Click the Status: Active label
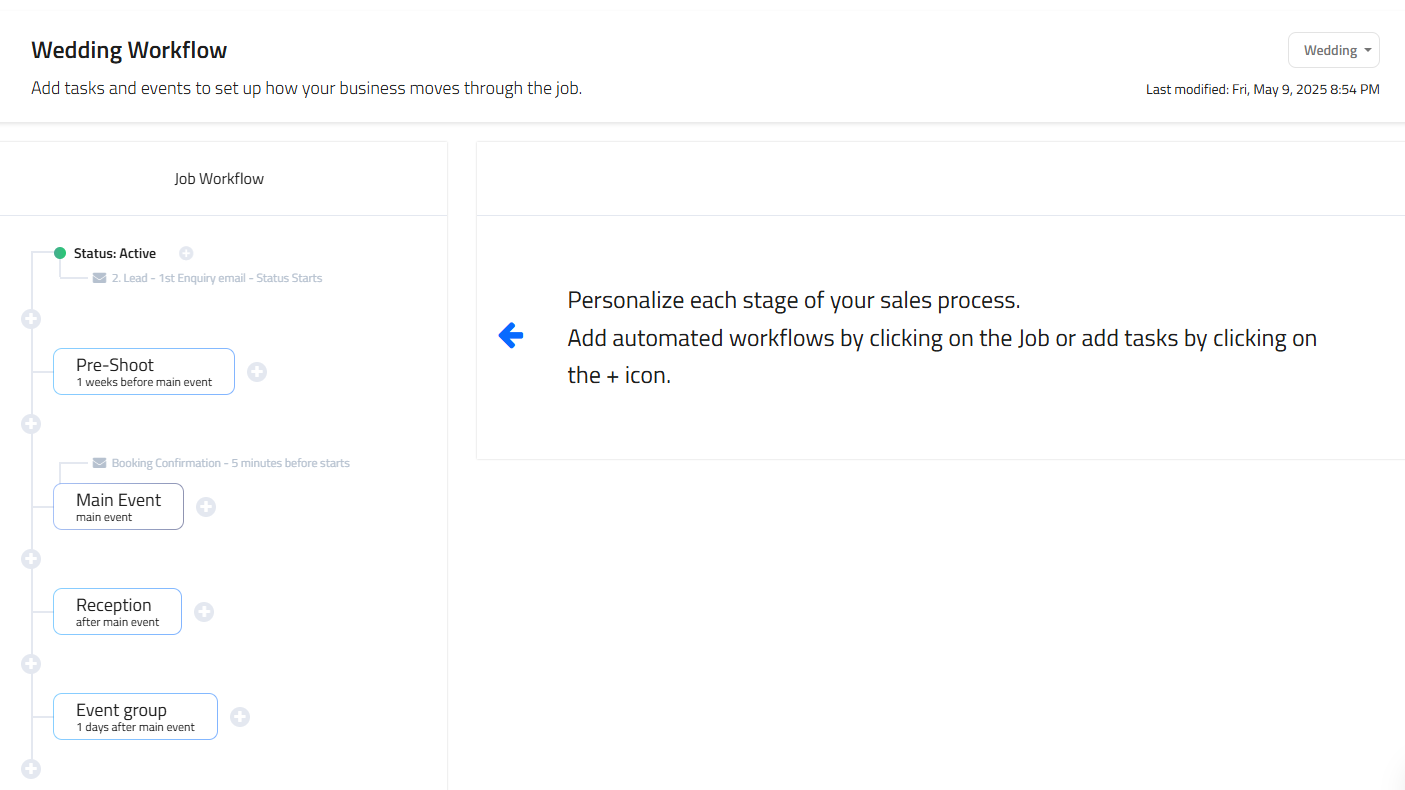Screen dimensions: 1405x790 114,254
